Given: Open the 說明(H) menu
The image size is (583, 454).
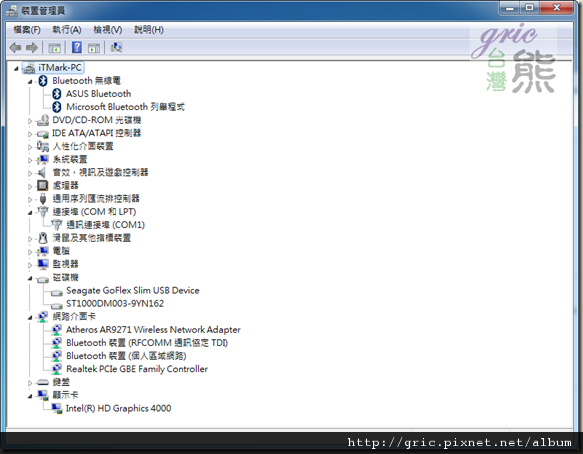Looking at the screenshot, I should [149, 30].
